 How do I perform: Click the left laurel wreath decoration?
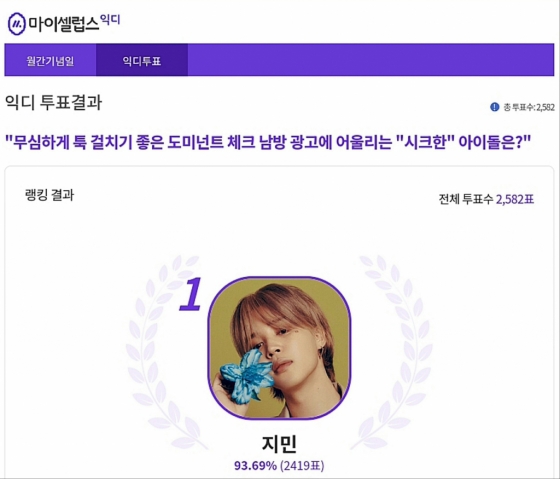tap(163, 352)
